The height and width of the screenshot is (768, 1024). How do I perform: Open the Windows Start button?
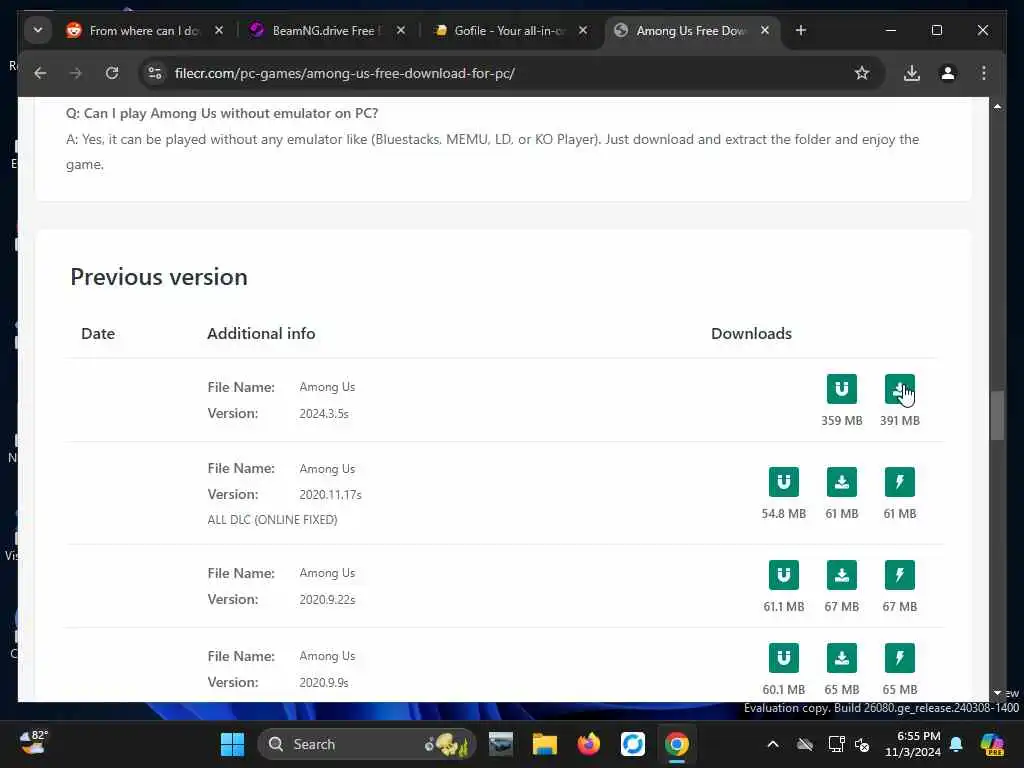232,744
